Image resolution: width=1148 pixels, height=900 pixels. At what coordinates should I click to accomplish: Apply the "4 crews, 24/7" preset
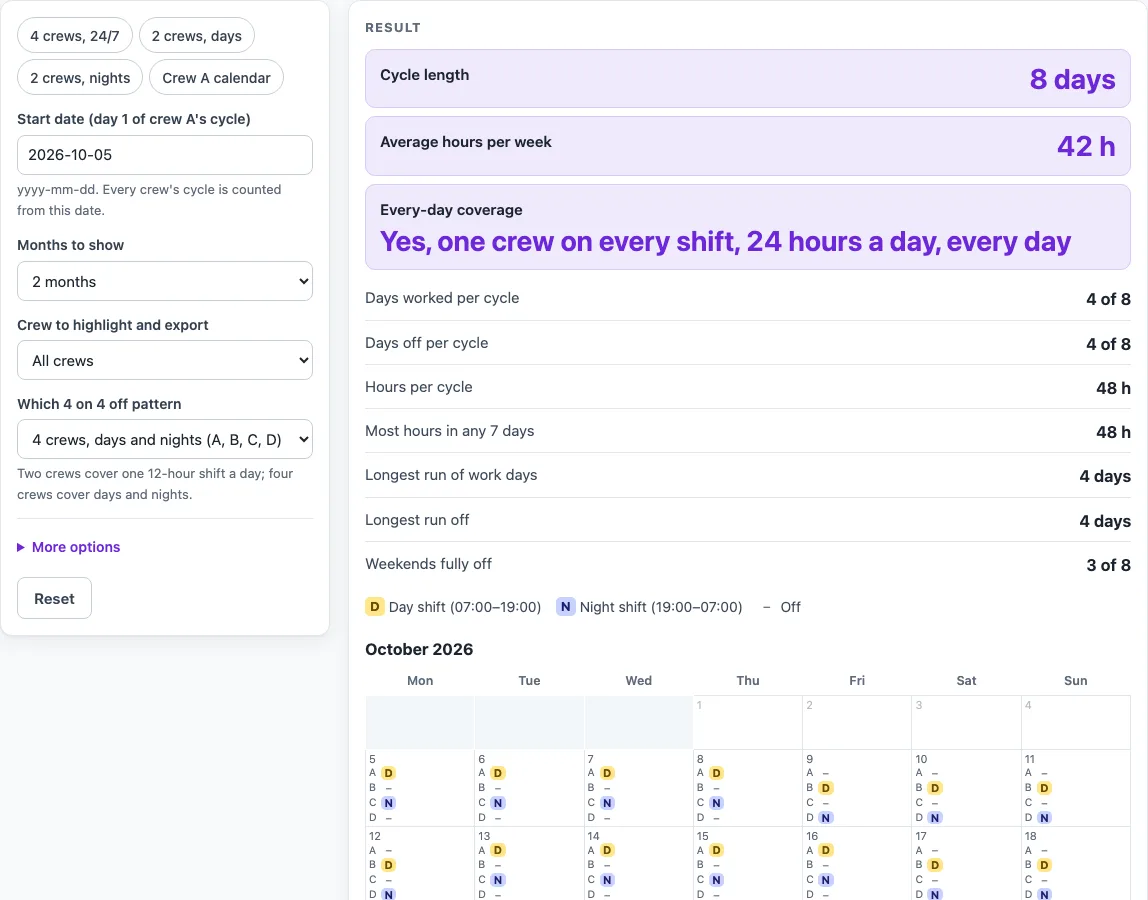point(75,36)
